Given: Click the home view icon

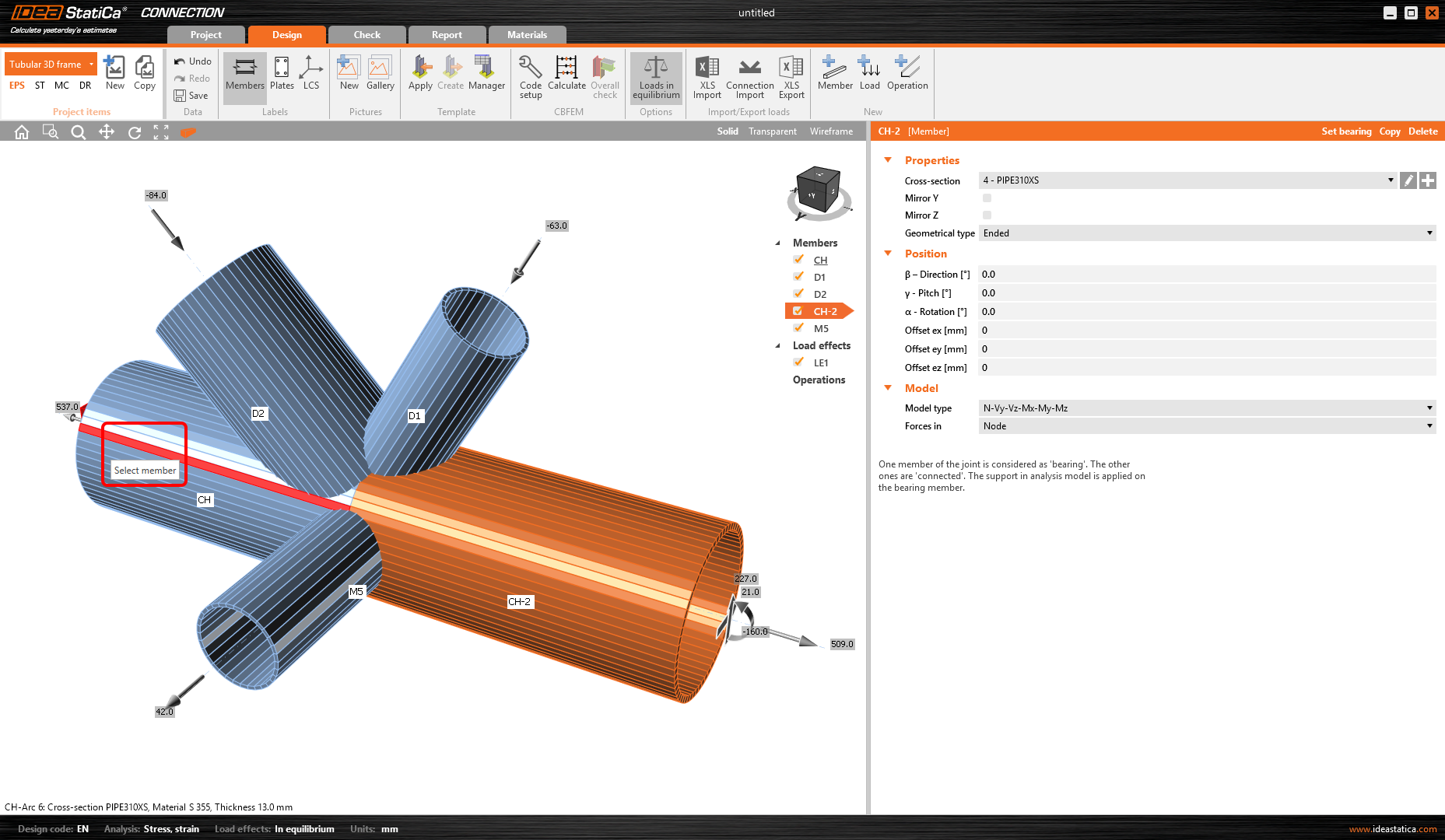Looking at the screenshot, I should coord(22,132).
